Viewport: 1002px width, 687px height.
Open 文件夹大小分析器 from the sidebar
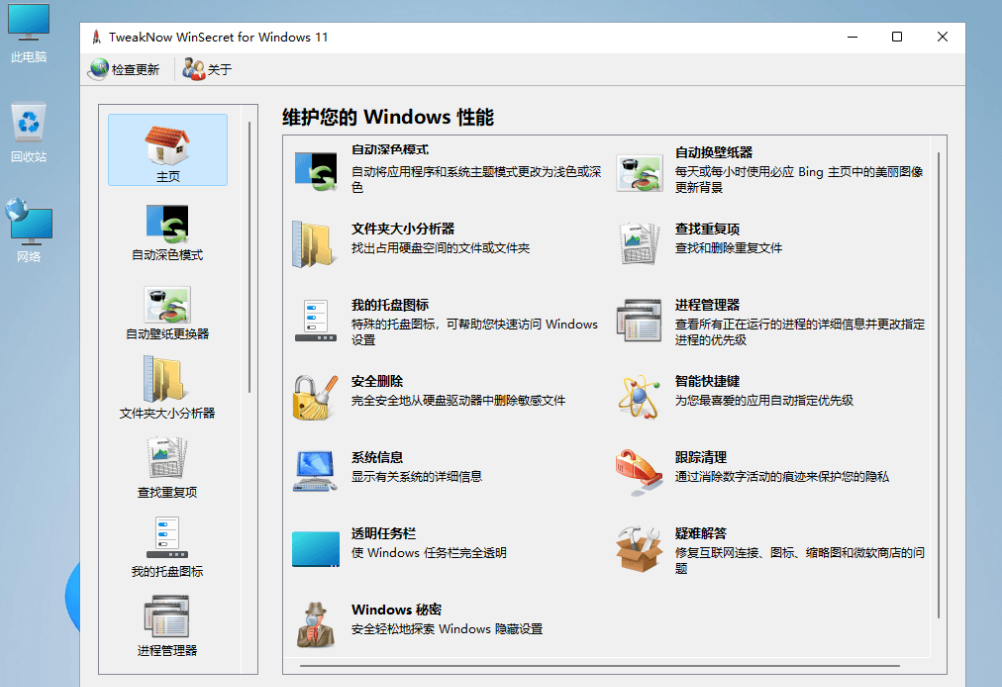pos(167,383)
